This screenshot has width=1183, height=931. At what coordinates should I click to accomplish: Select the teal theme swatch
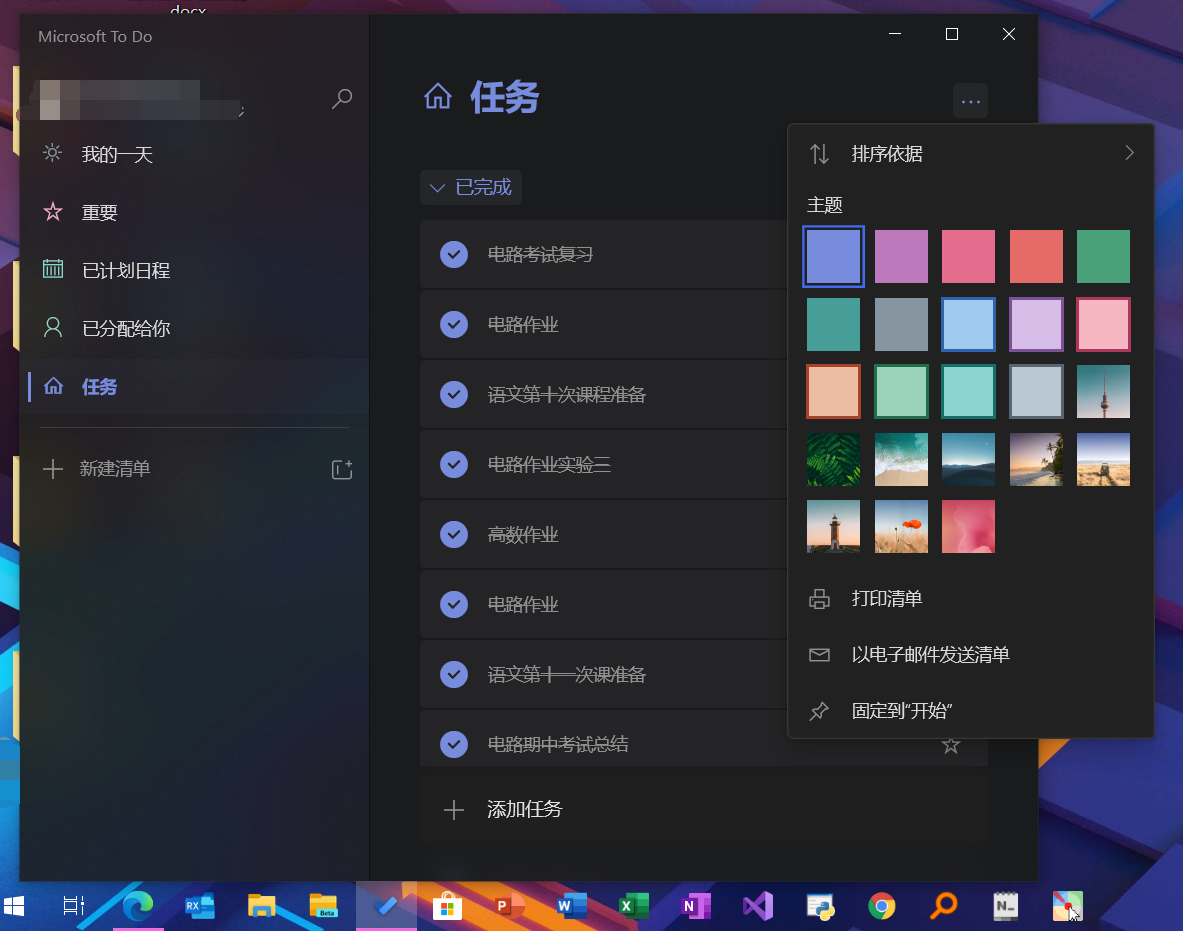pos(833,324)
